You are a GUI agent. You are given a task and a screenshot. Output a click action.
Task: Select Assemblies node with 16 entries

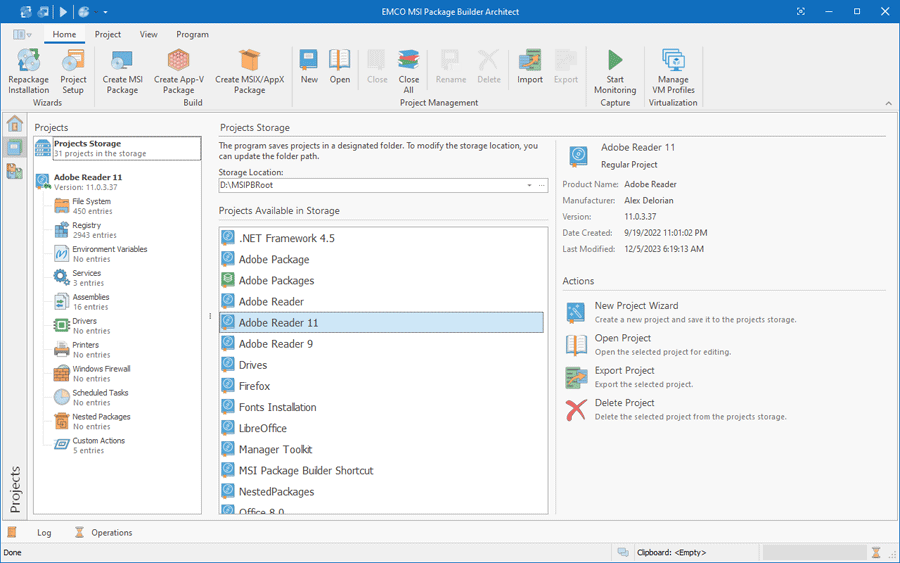point(82,302)
